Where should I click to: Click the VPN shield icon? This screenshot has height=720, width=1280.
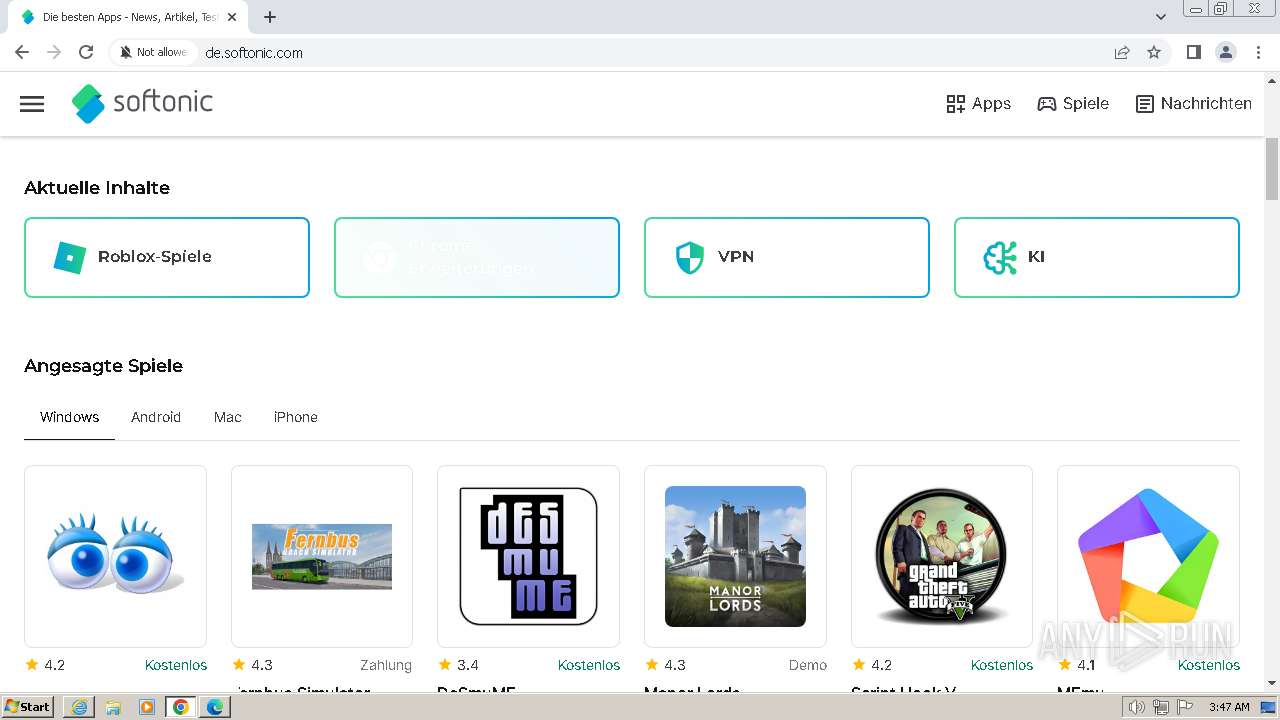point(690,257)
